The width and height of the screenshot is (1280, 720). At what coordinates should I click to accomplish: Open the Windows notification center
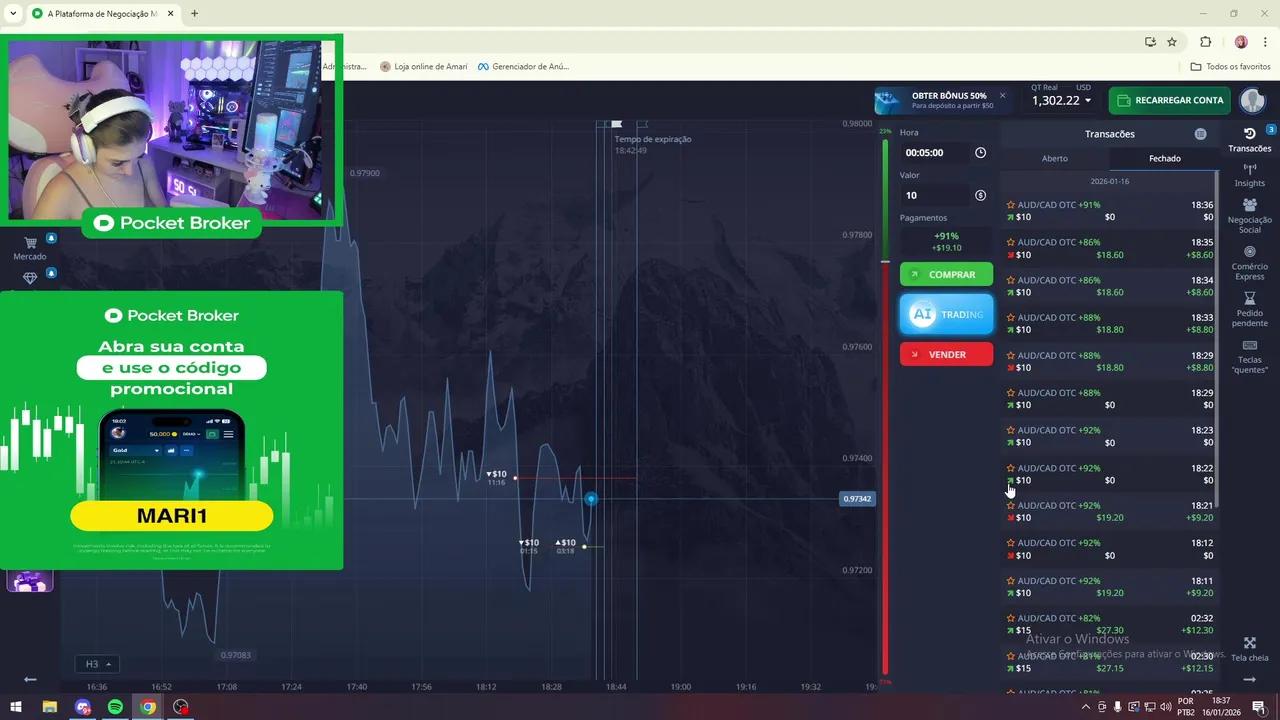point(1258,707)
